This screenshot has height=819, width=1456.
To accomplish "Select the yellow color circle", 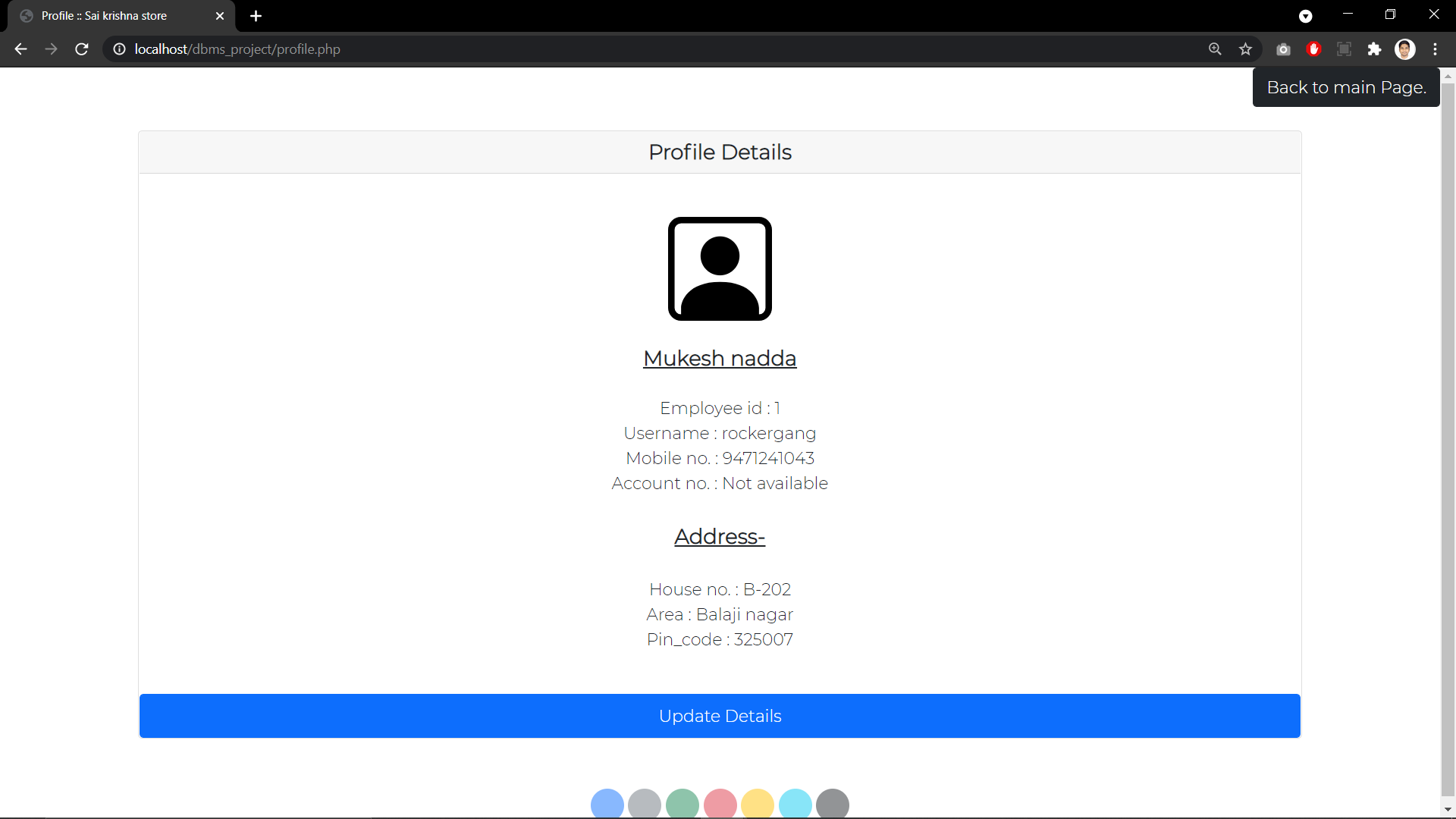I will tap(758, 804).
